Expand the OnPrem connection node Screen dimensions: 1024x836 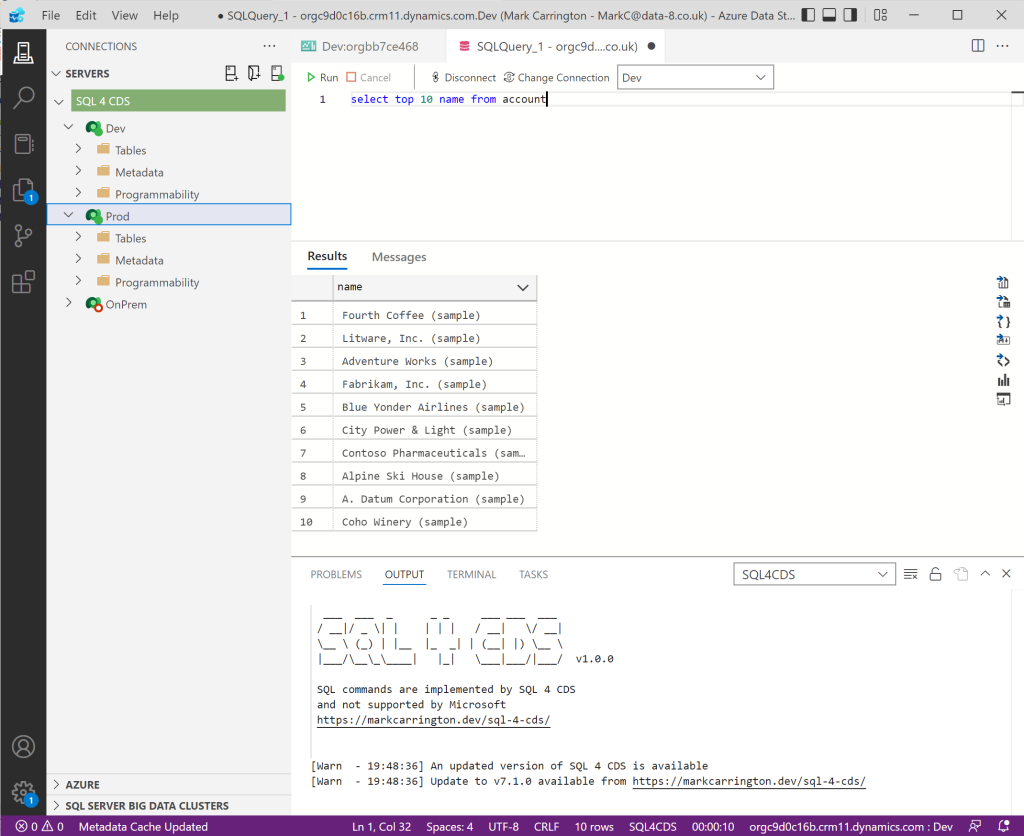tap(69, 302)
